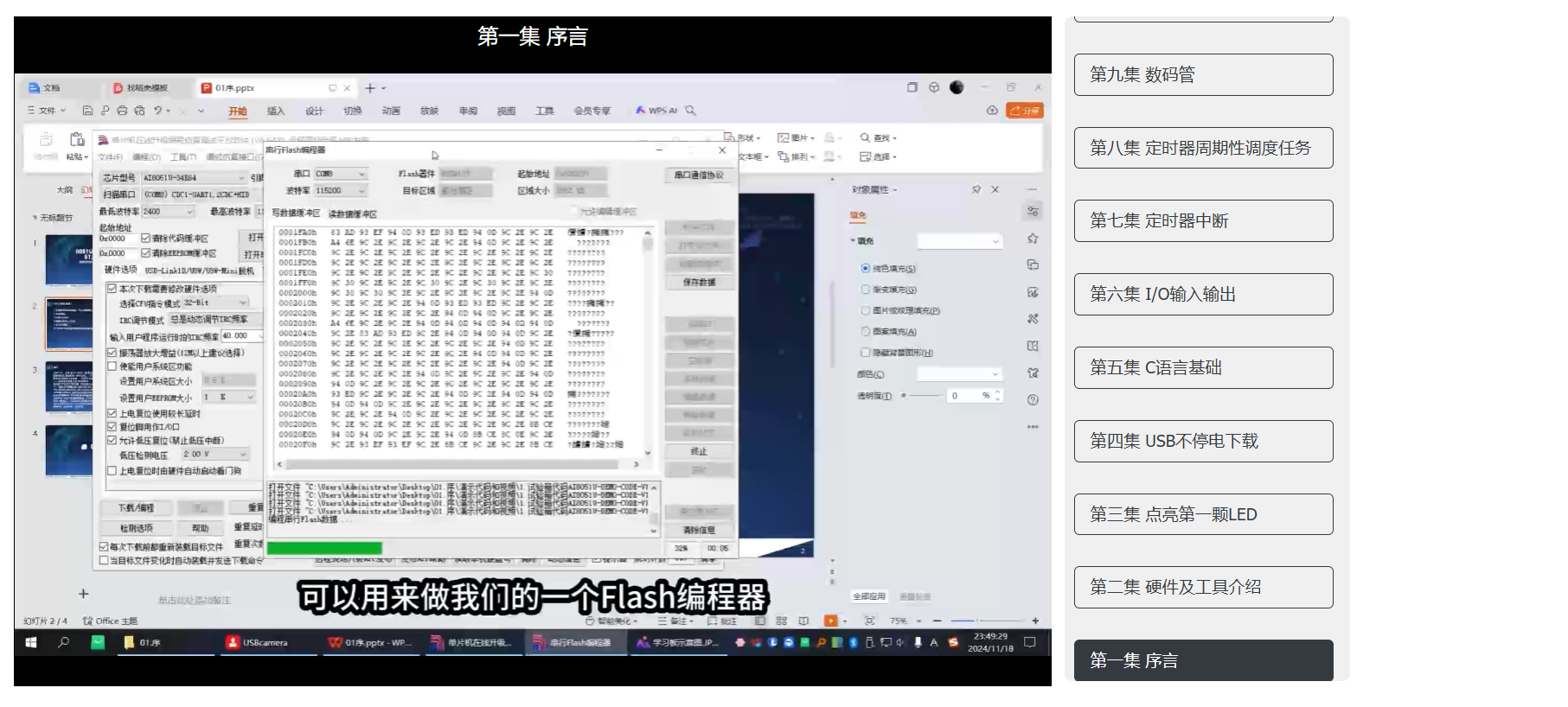
Task: Click 串口通信协议 button in Flash programmer
Action: coord(699,175)
